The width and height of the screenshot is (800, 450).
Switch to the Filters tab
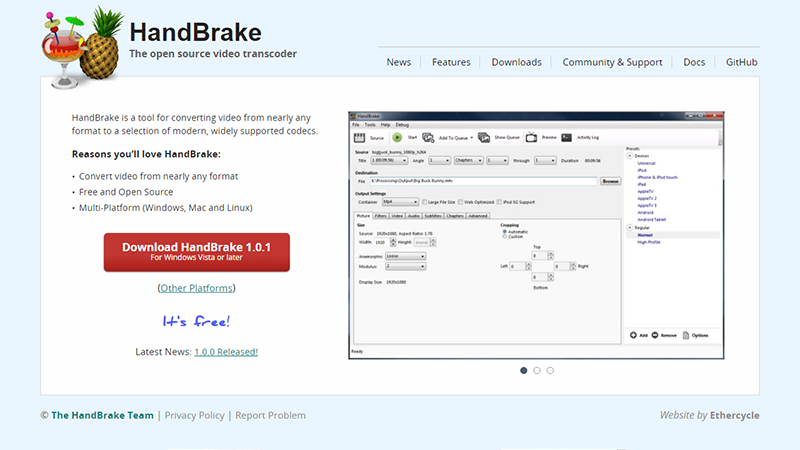(x=381, y=216)
